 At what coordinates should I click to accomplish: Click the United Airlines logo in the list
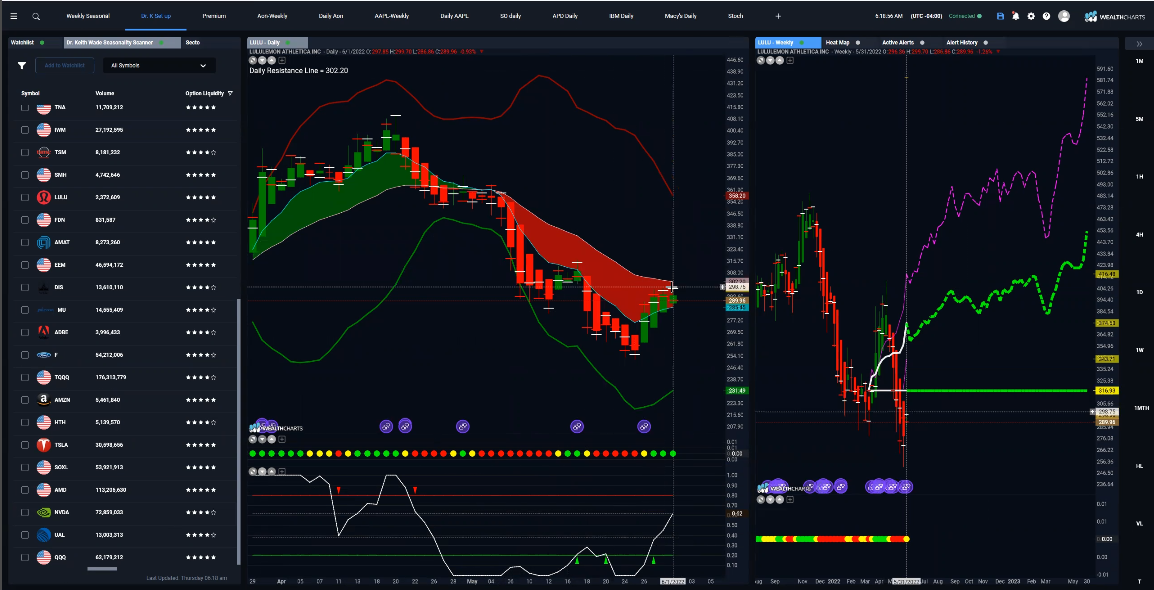(43, 535)
